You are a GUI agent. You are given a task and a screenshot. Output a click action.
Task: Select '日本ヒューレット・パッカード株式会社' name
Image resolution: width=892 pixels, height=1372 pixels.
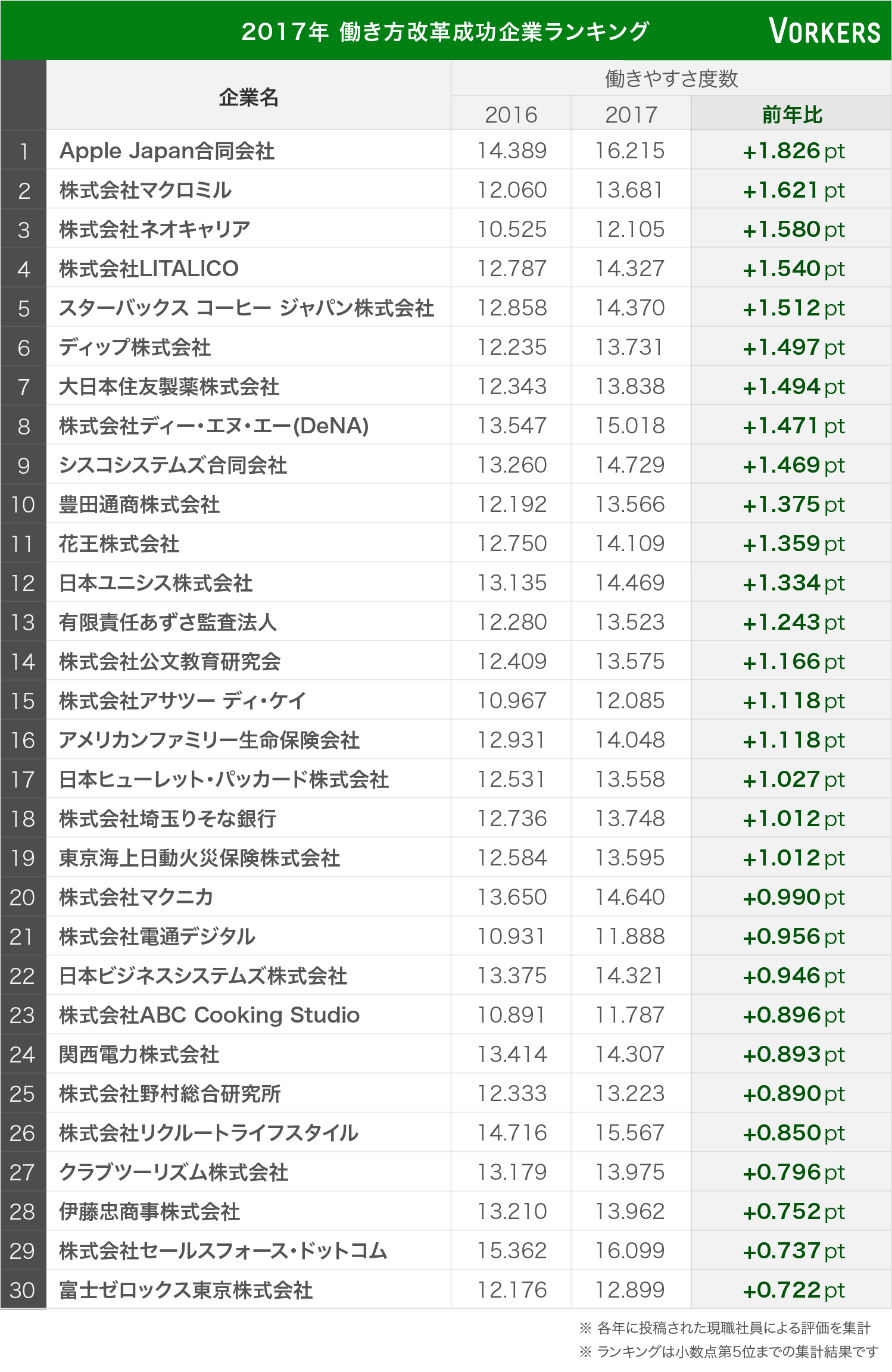coord(224,780)
